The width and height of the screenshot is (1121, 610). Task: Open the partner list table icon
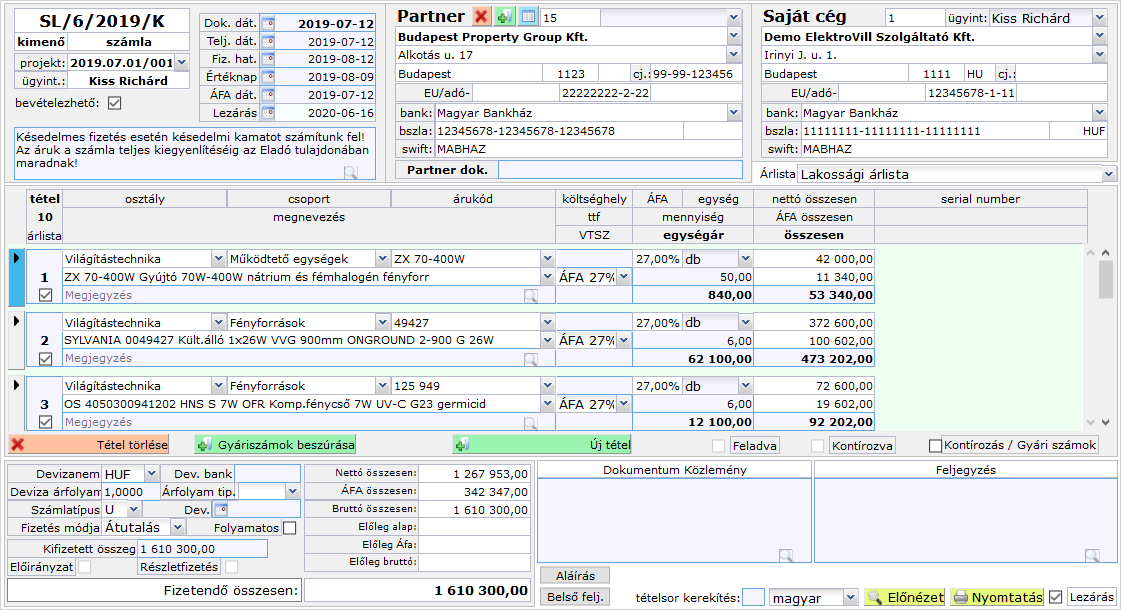tap(528, 17)
